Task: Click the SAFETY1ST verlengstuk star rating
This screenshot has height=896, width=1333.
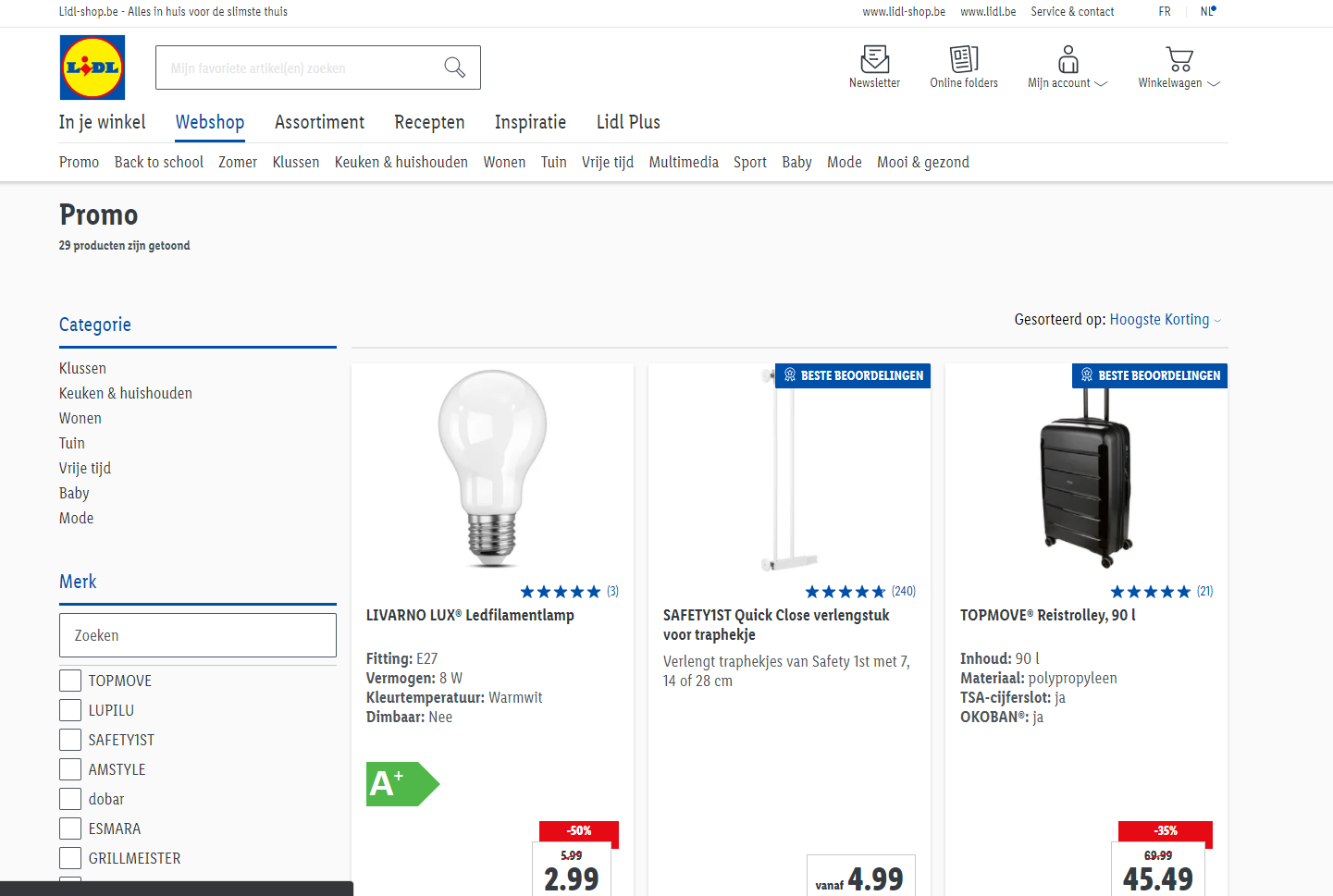Action: (x=845, y=592)
